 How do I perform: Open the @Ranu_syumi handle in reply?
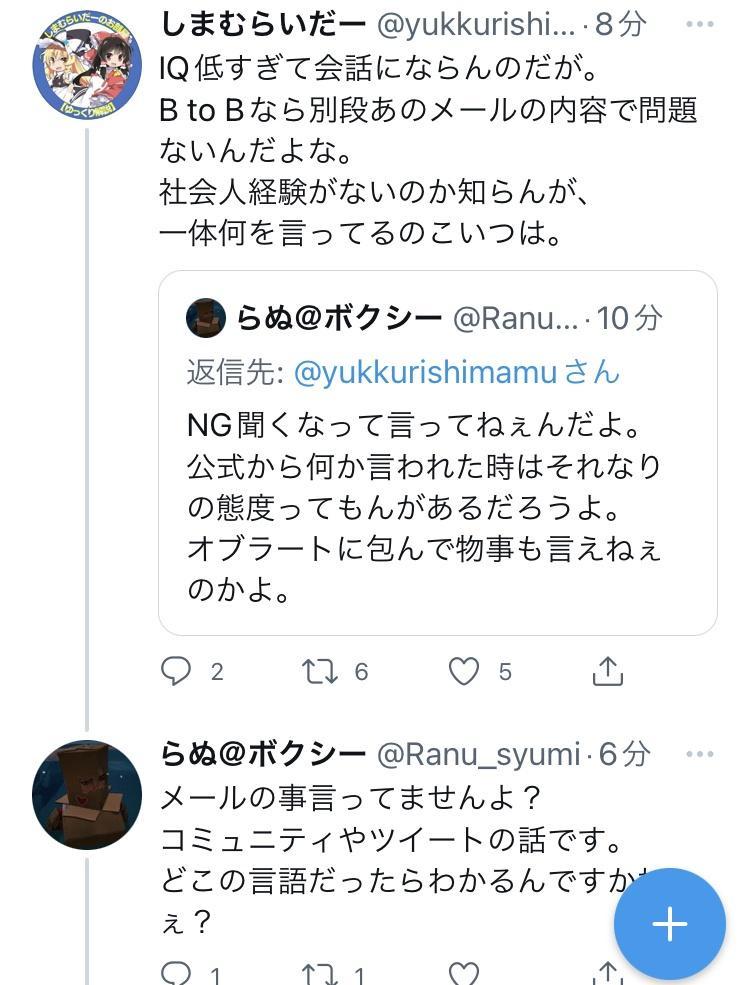pos(478,753)
